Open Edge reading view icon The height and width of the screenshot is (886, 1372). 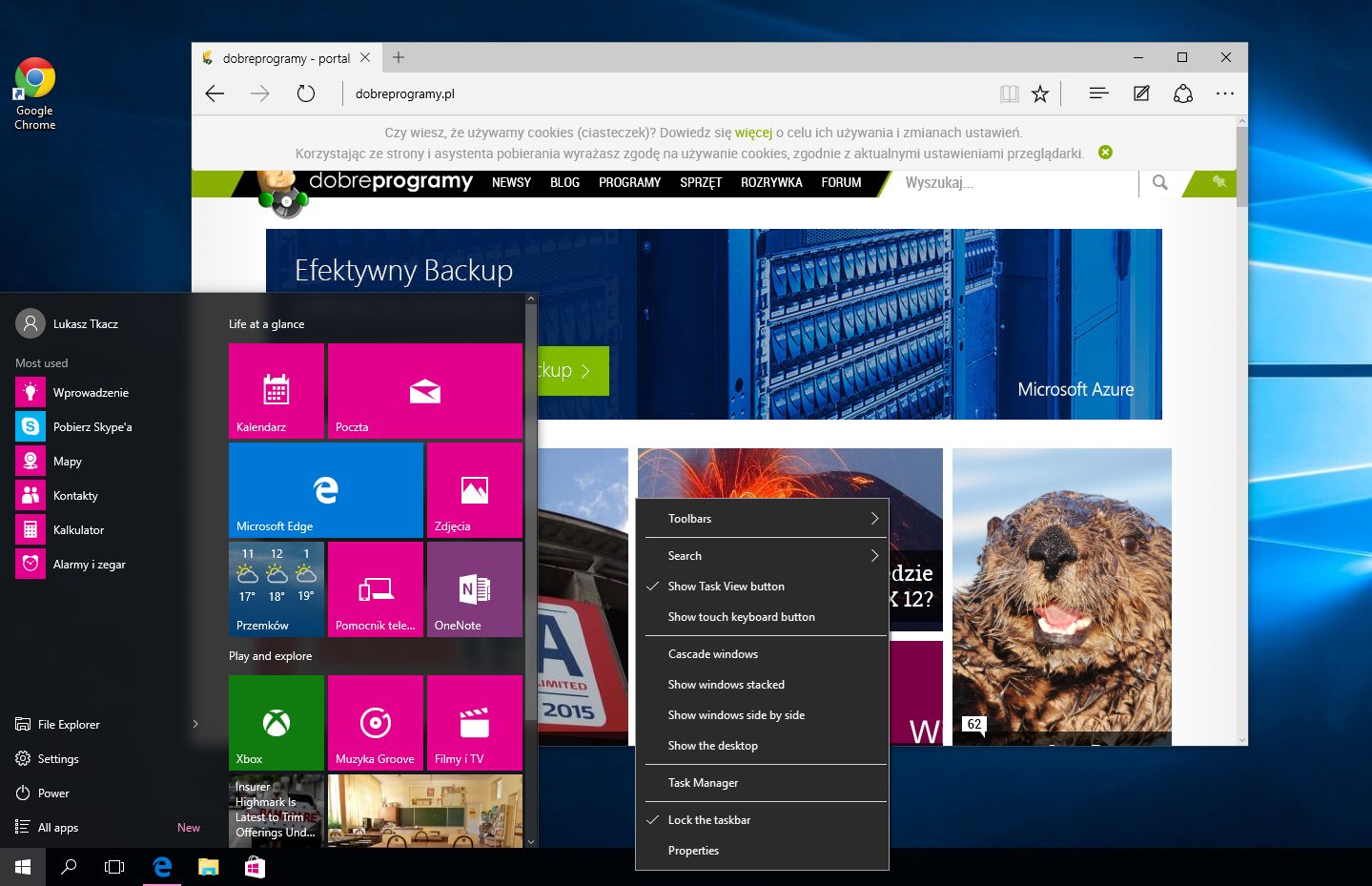pyautogui.click(x=1009, y=93)
